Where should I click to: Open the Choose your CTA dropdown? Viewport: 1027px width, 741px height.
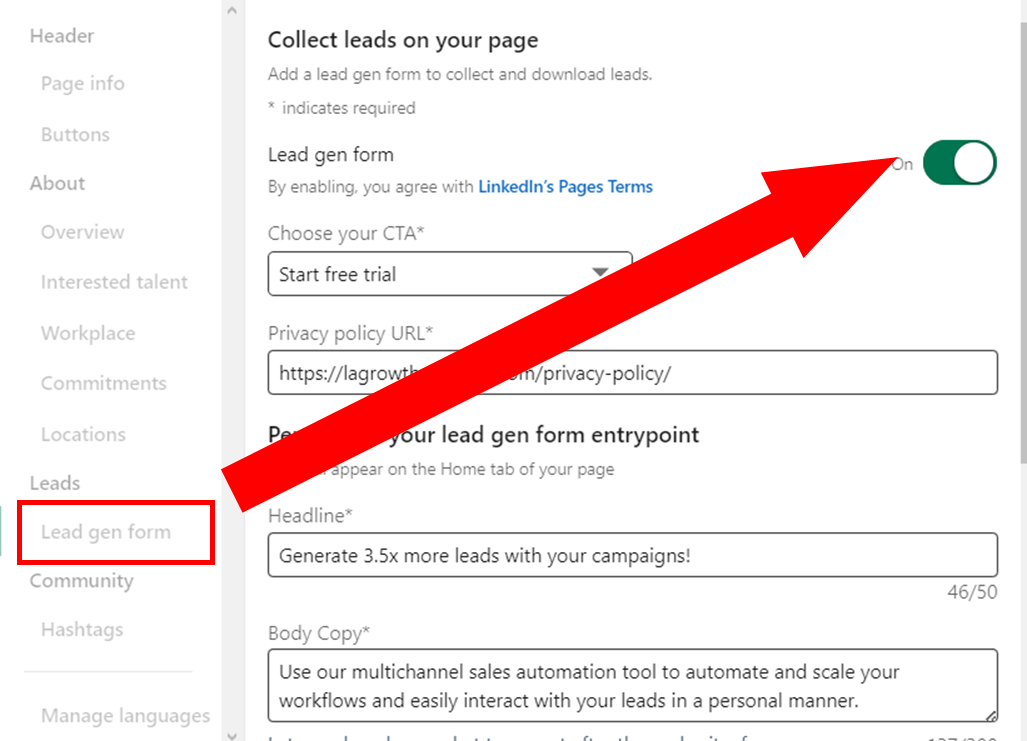(x=449, y=274)
